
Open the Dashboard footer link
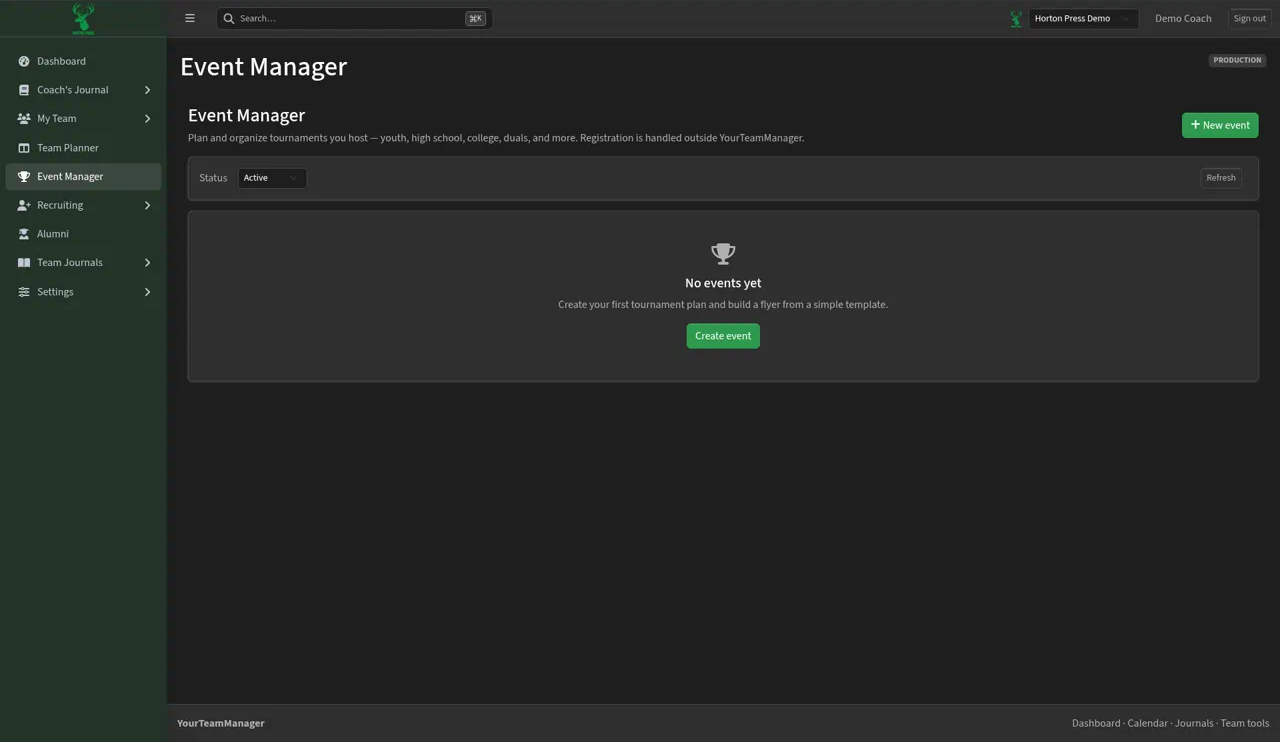point(1096,723)
